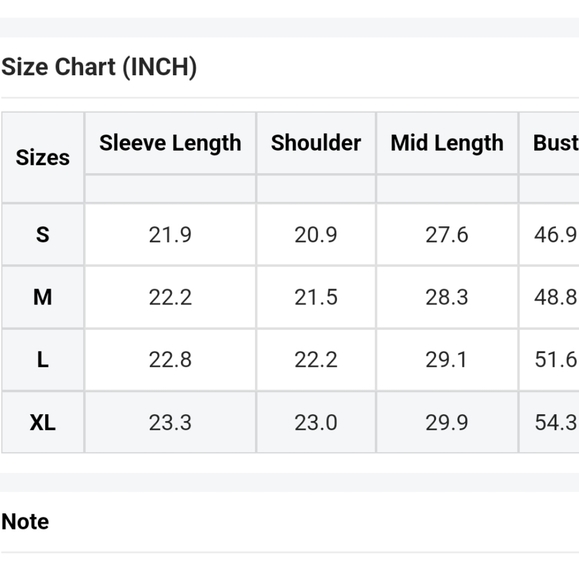This screenshot has width=579, height=580.
Task: Click bust value 48.8 for M
Action: (556, 297)
